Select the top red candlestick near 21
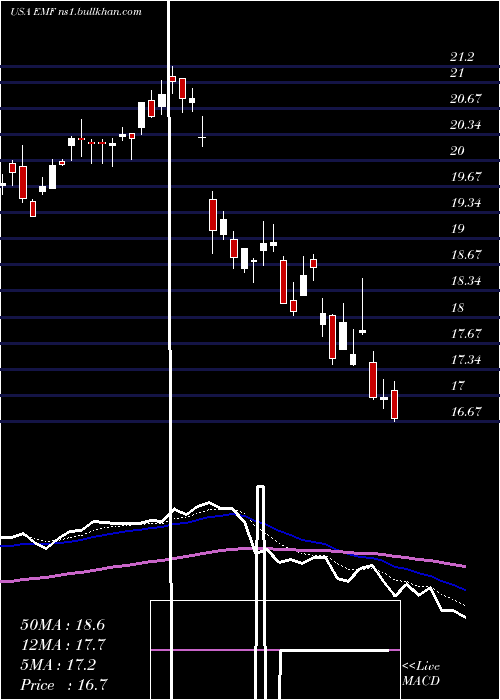Viewport: 500px width, 700px height. coord(172,79)
